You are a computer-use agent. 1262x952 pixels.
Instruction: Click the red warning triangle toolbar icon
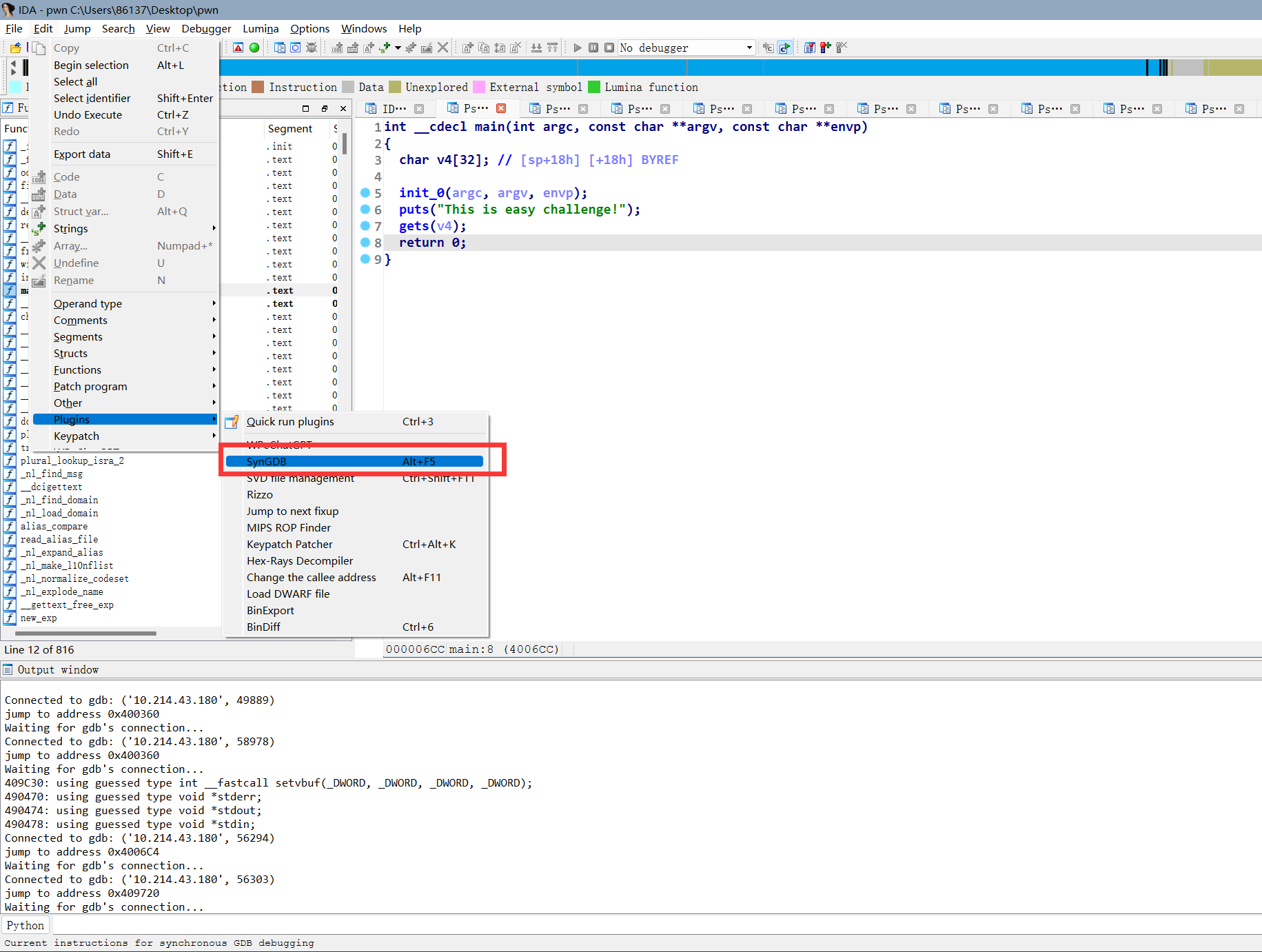(x=238, y=48)
